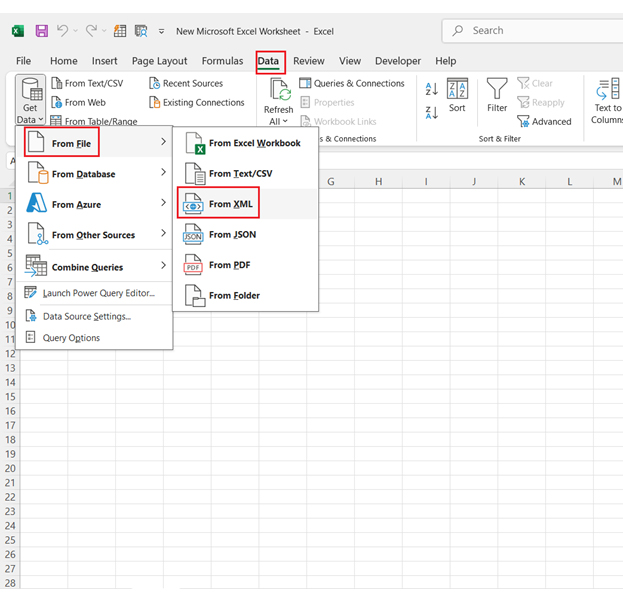Select row 15 header
This screenshot has width=623, height=602.
[x=10, y=397]
